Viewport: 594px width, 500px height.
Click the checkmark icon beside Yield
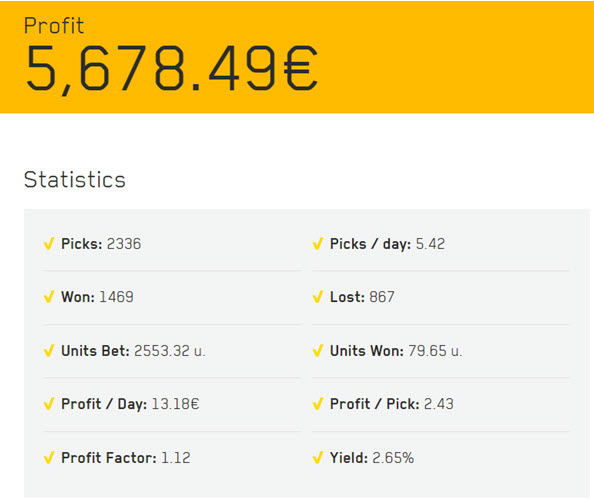[x=318, y=458]
